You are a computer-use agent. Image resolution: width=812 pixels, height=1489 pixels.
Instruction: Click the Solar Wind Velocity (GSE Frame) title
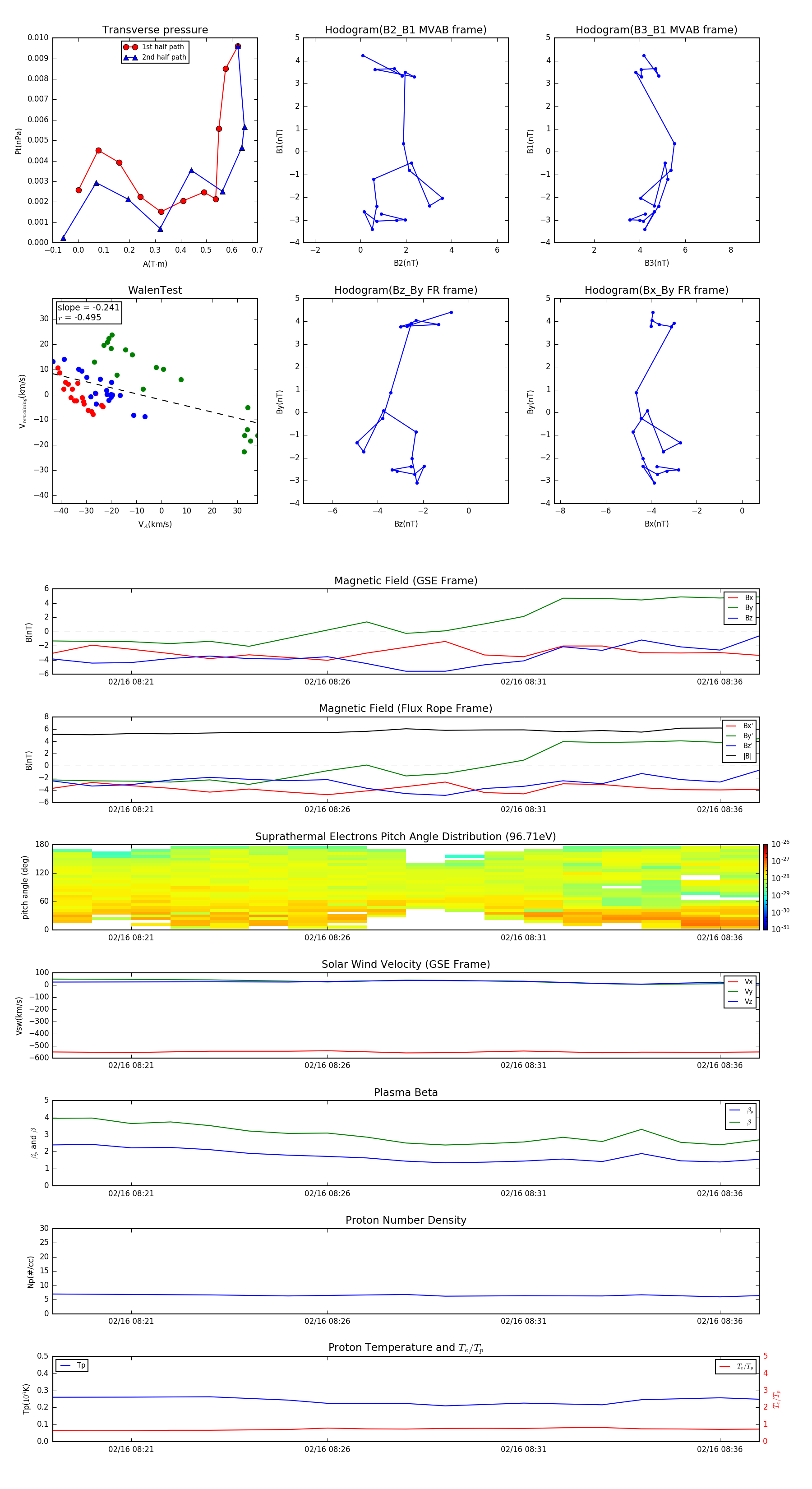pos(406,964)
